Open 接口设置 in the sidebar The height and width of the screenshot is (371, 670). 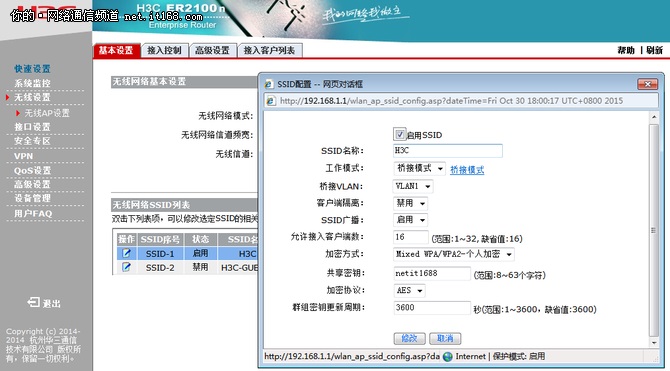(x=32, y=127)
